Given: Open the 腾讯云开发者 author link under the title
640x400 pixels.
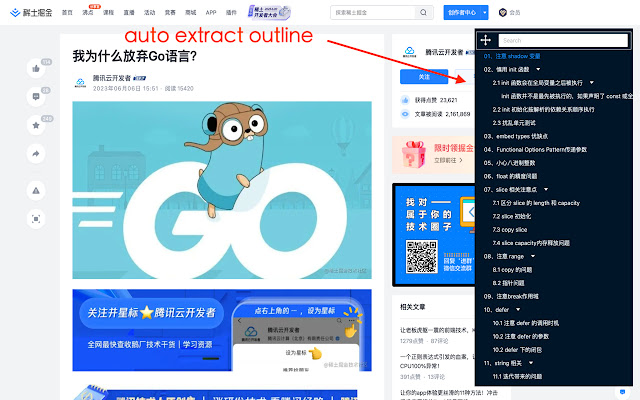Looking at the screenshot, I should [x=111, y=78].
